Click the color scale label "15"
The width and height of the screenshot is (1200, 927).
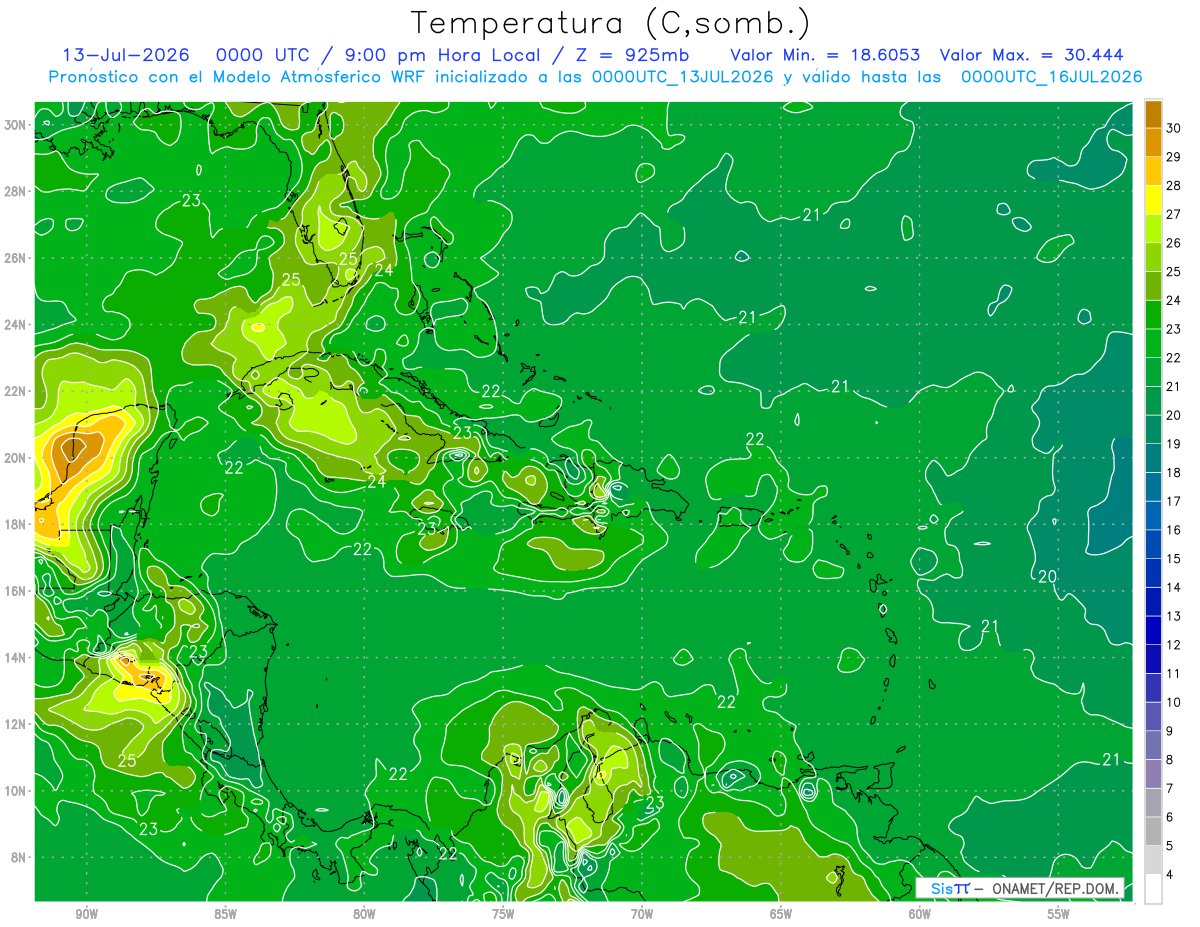pyautogui.click(x=1173, y=559)
